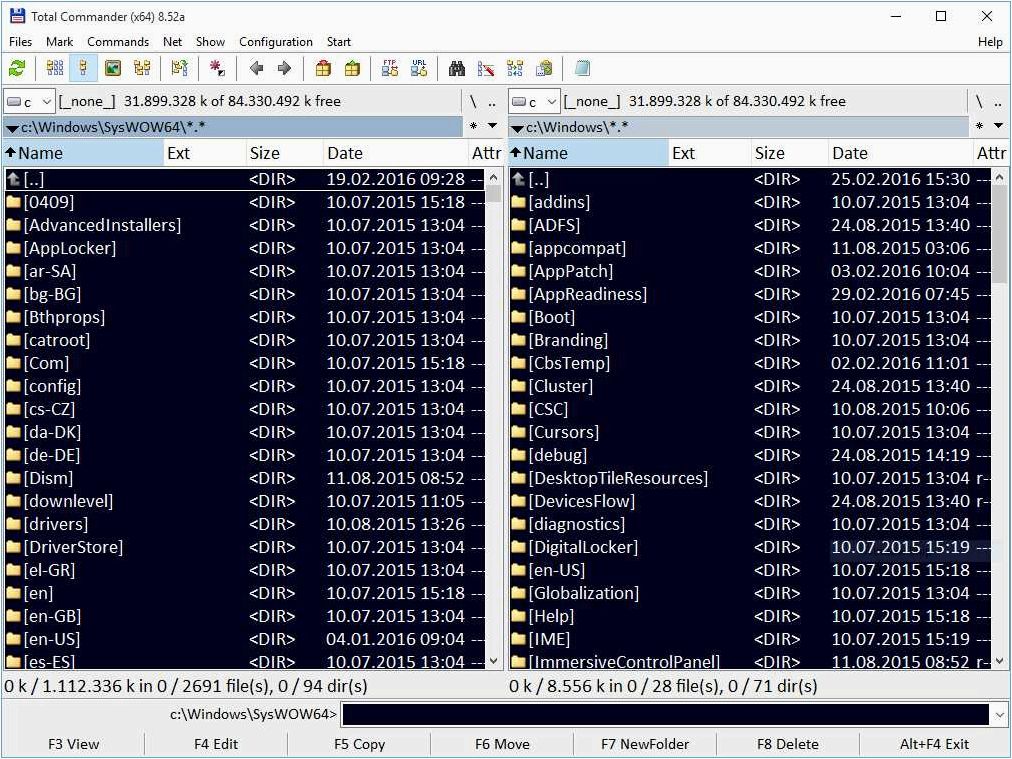
Task: Click left panel scrollbar down arrow
Action: point(494,661)
